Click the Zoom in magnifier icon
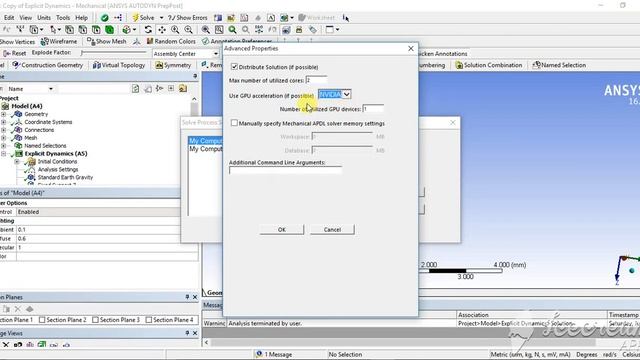640x360 pixels. 175,29
